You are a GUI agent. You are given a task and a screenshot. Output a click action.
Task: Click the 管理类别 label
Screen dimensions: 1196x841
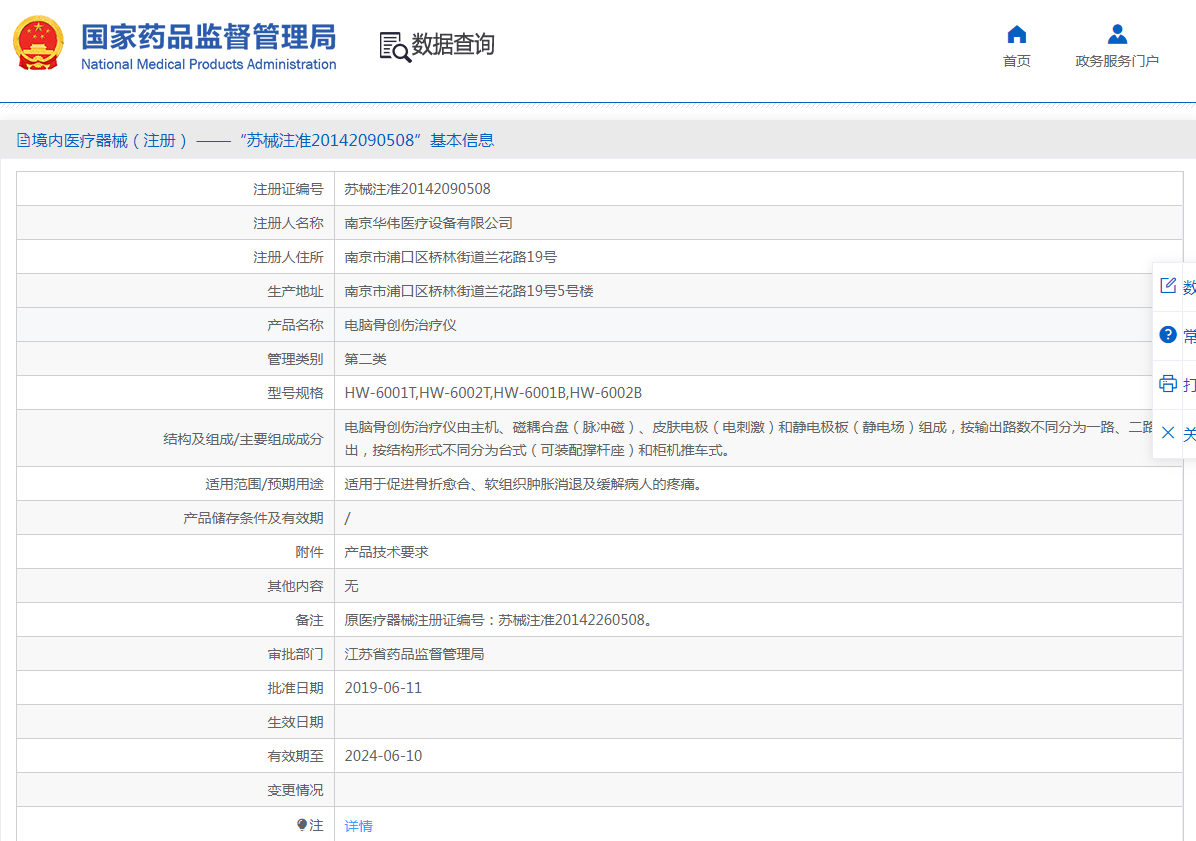[x=295, y=359]
